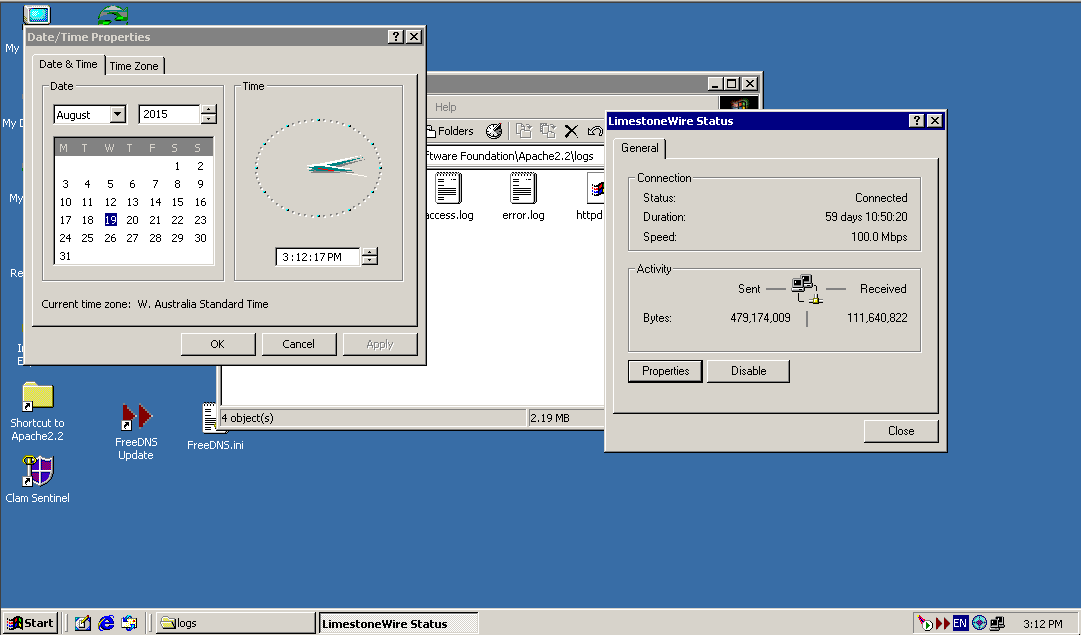Increase the year with the up arrow

point(209,110)
